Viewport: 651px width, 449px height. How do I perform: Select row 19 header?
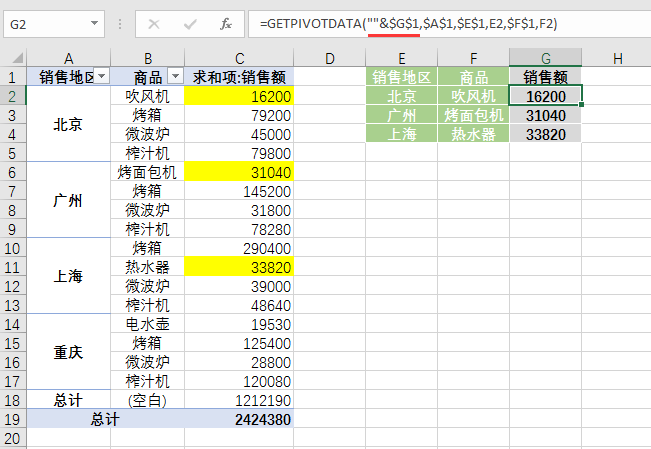(12, 420)
